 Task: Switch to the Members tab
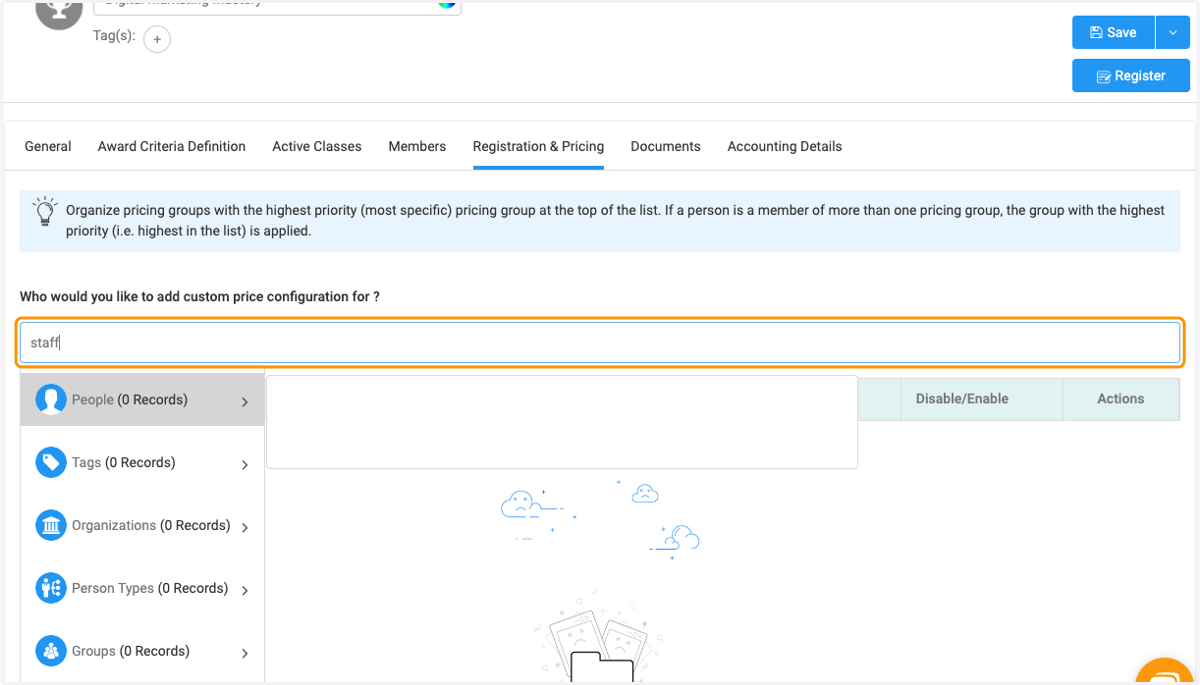[x=417, y=146]
